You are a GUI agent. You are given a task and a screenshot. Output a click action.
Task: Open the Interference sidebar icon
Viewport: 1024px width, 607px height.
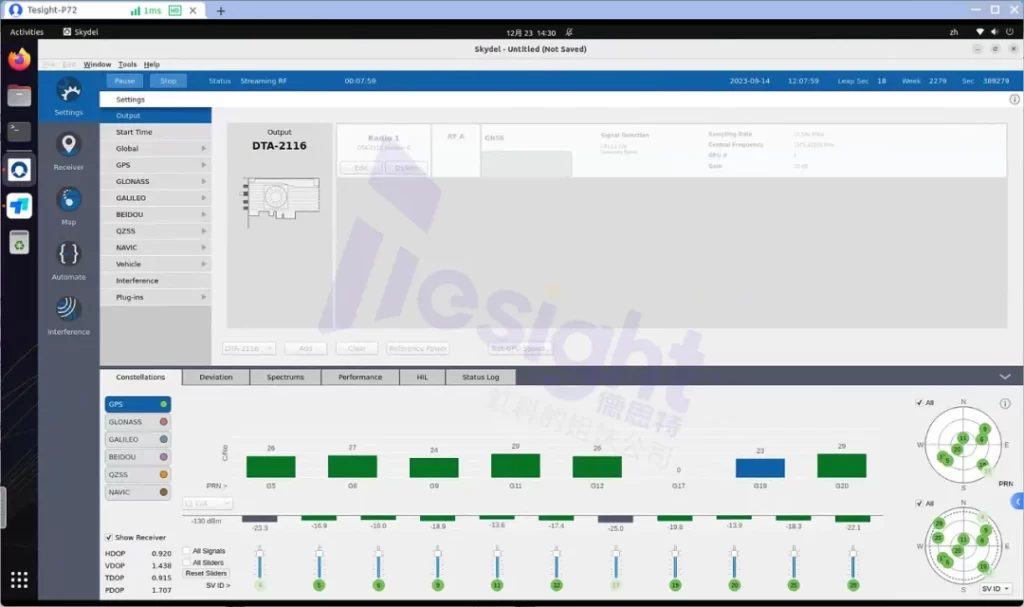coord(68,309)
